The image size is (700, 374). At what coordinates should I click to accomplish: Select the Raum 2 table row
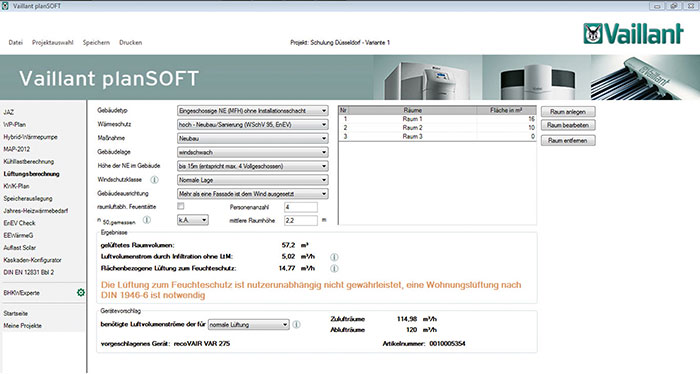438,128
